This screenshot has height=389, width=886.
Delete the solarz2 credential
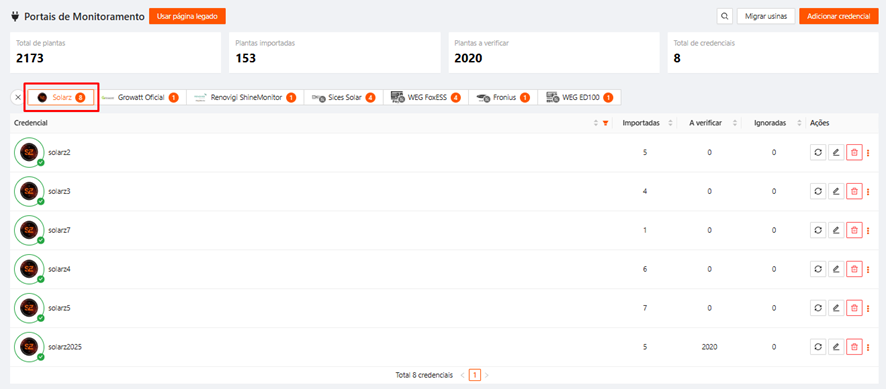[x=854, y=153]
